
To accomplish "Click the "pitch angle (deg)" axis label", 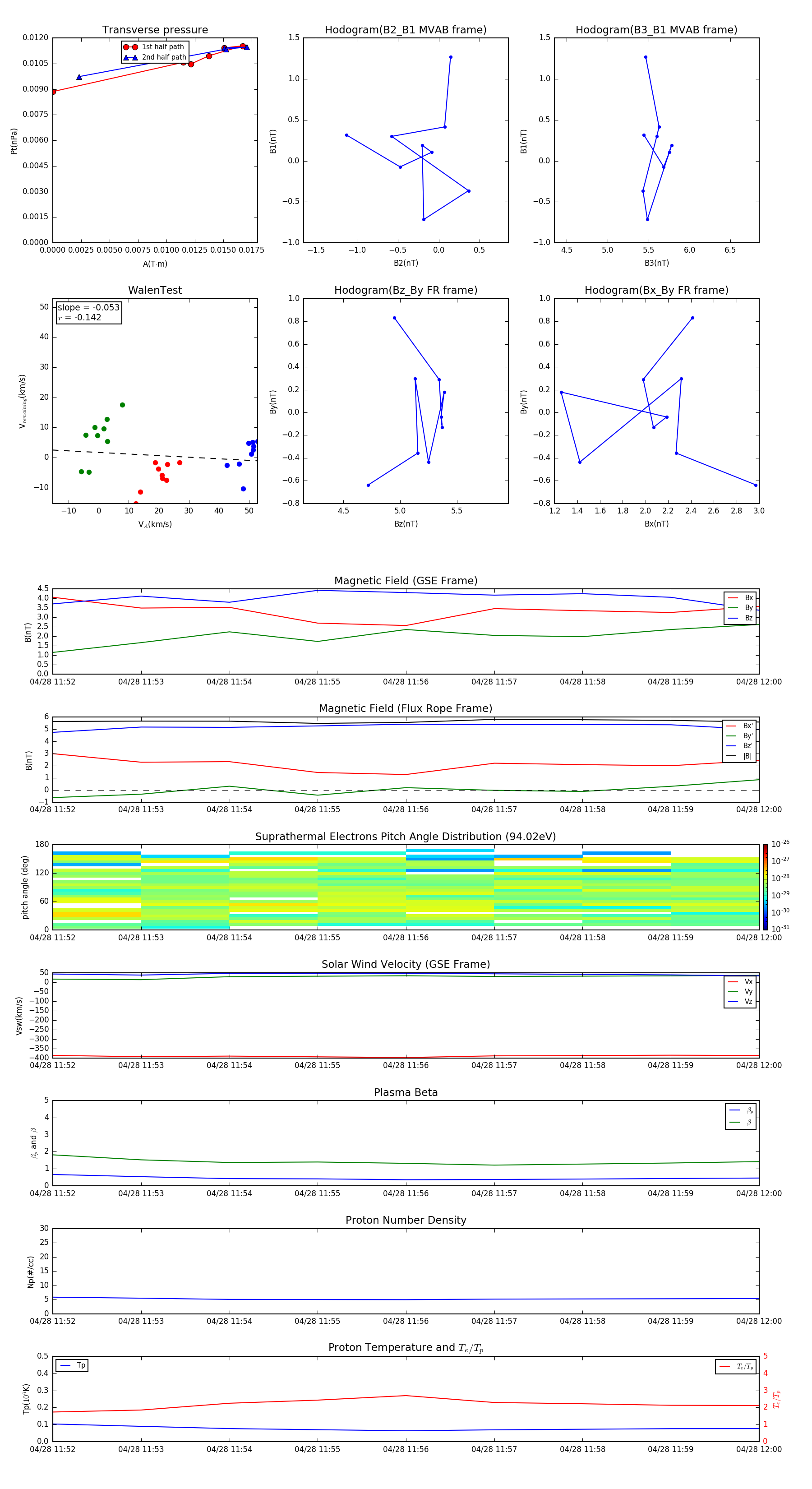I will pos(25,887).
